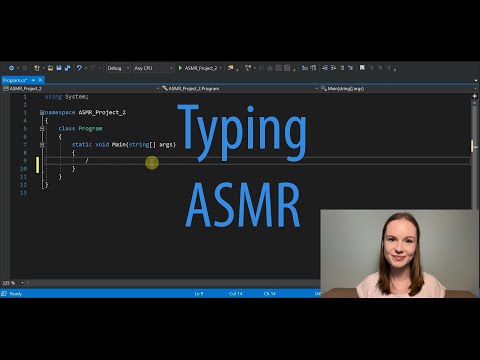Viewport: 480px width, 360px height.
Task: Click the ASMR_Project_2 start button label
Action: click(x=201, y=68)
